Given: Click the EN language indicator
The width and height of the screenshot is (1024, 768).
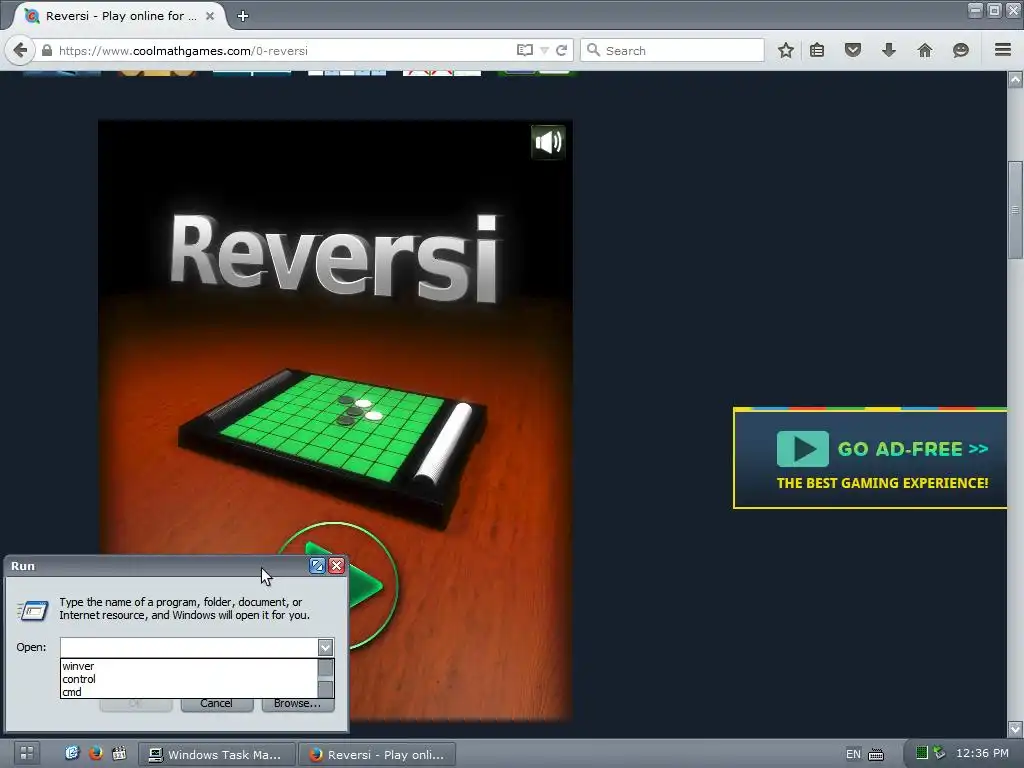Looking at the screenshot, I should [853, 754].
